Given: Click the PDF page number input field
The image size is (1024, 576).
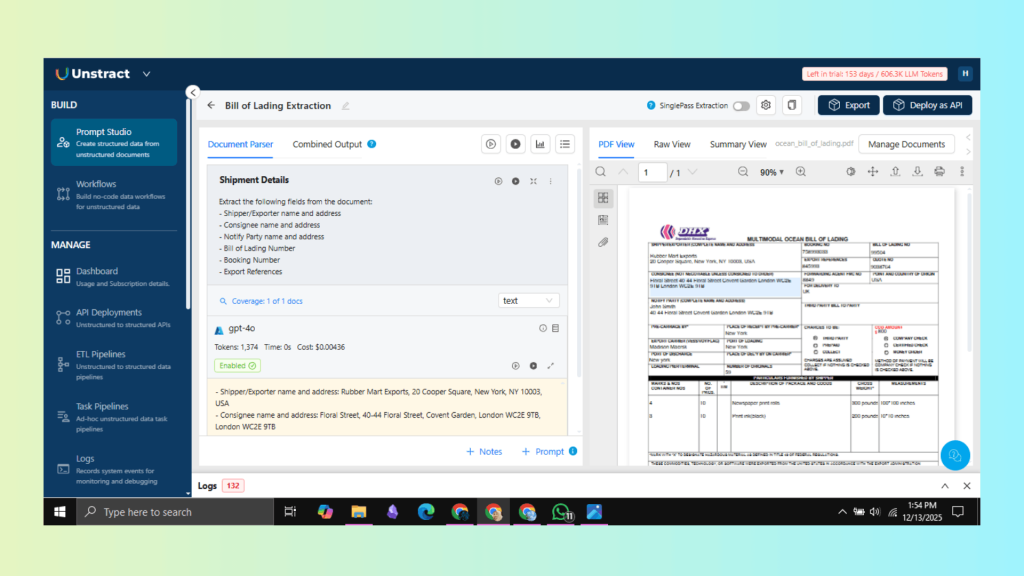Looking at the screenshot, I should pyautogui.click(x=652, y=172).
